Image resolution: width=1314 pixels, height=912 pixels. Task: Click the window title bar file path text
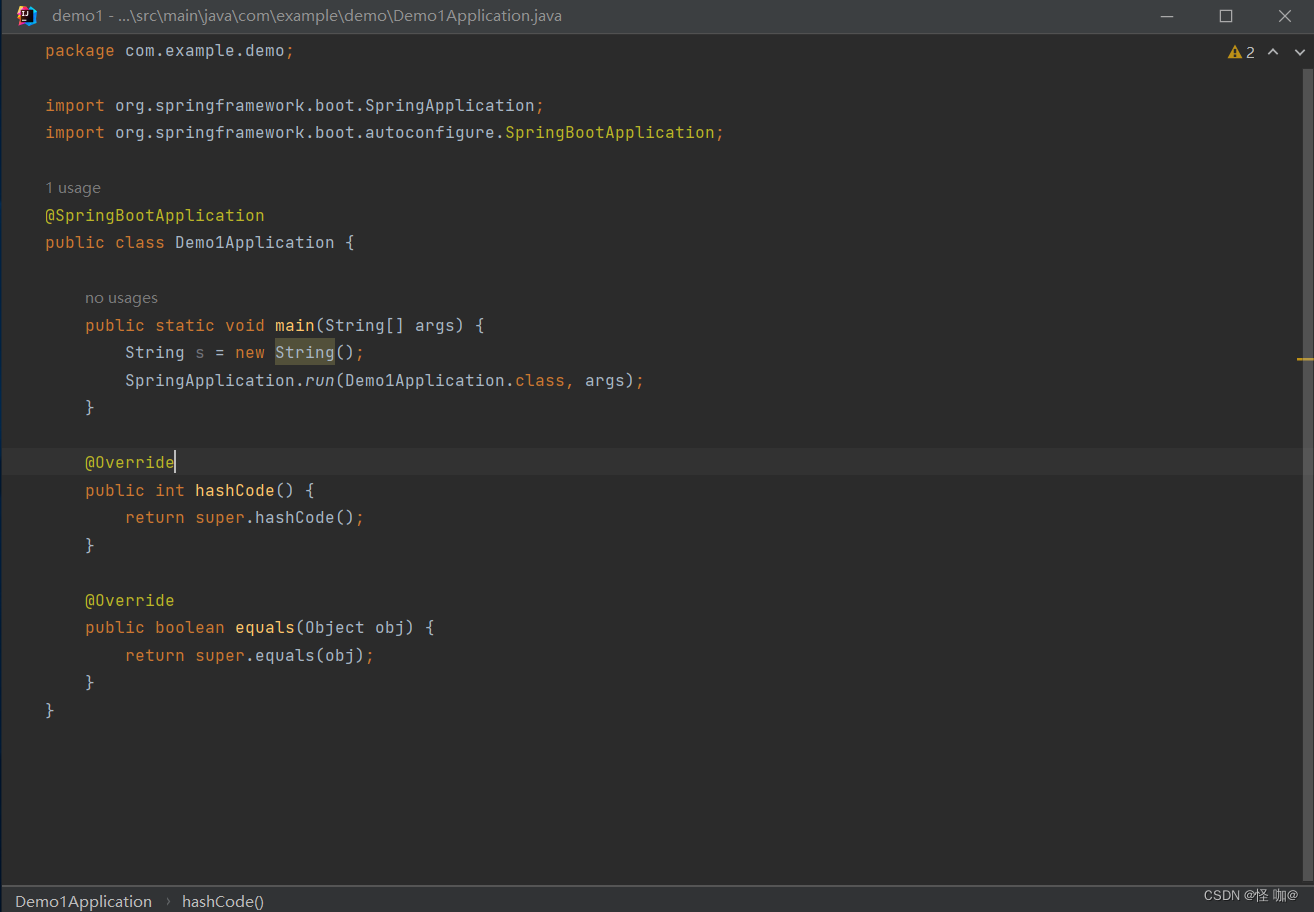click(307, 16)
